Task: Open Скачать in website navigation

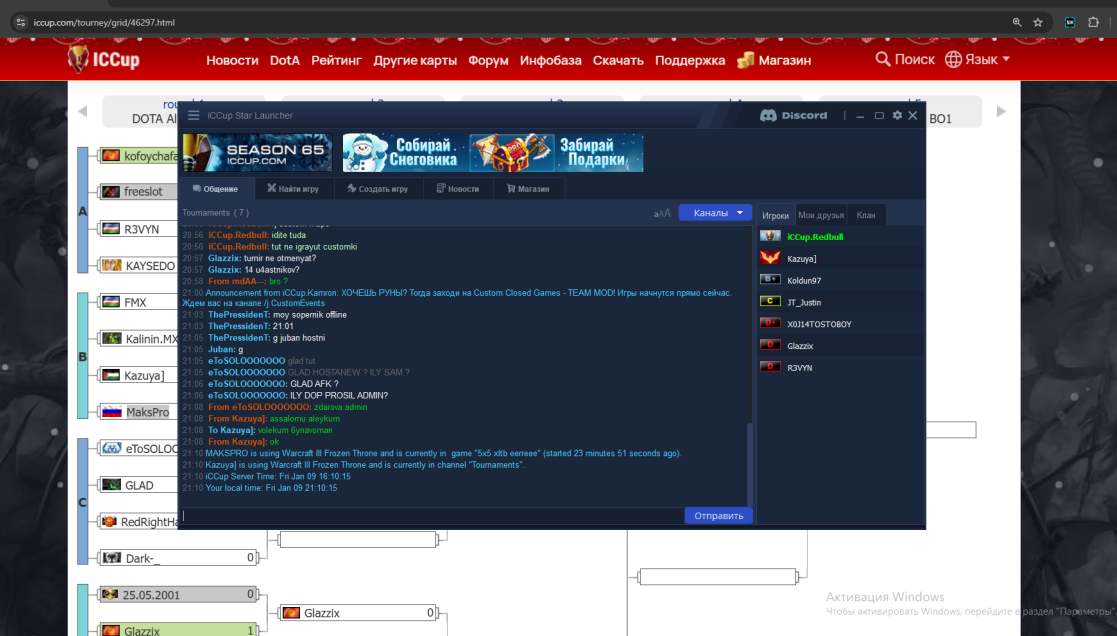Action: coord(618,61)
